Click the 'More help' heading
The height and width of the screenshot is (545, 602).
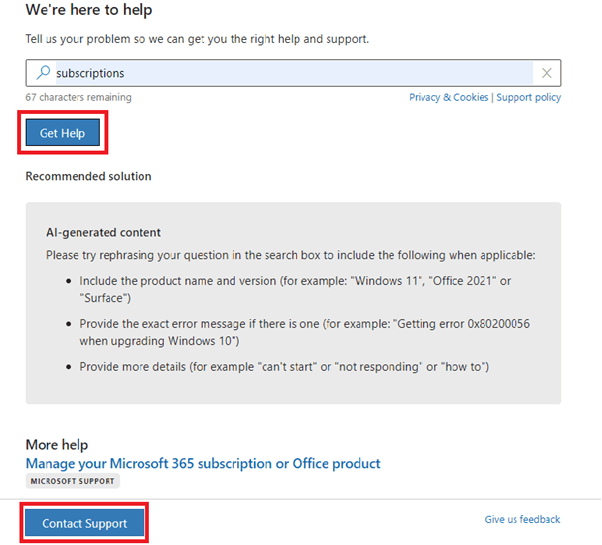[x=57, y=445]
